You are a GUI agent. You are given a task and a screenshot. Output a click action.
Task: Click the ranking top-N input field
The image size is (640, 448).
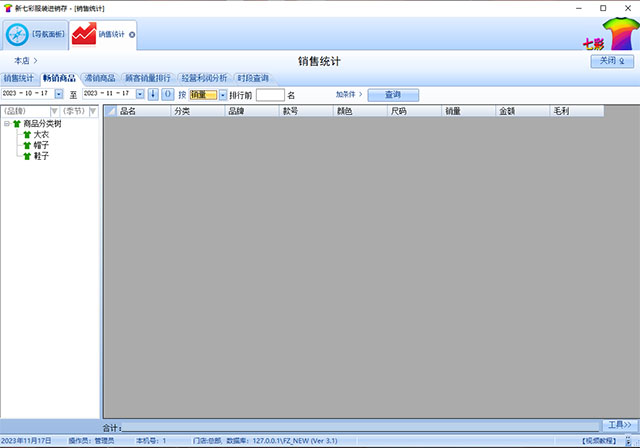[x=270, y=95]
